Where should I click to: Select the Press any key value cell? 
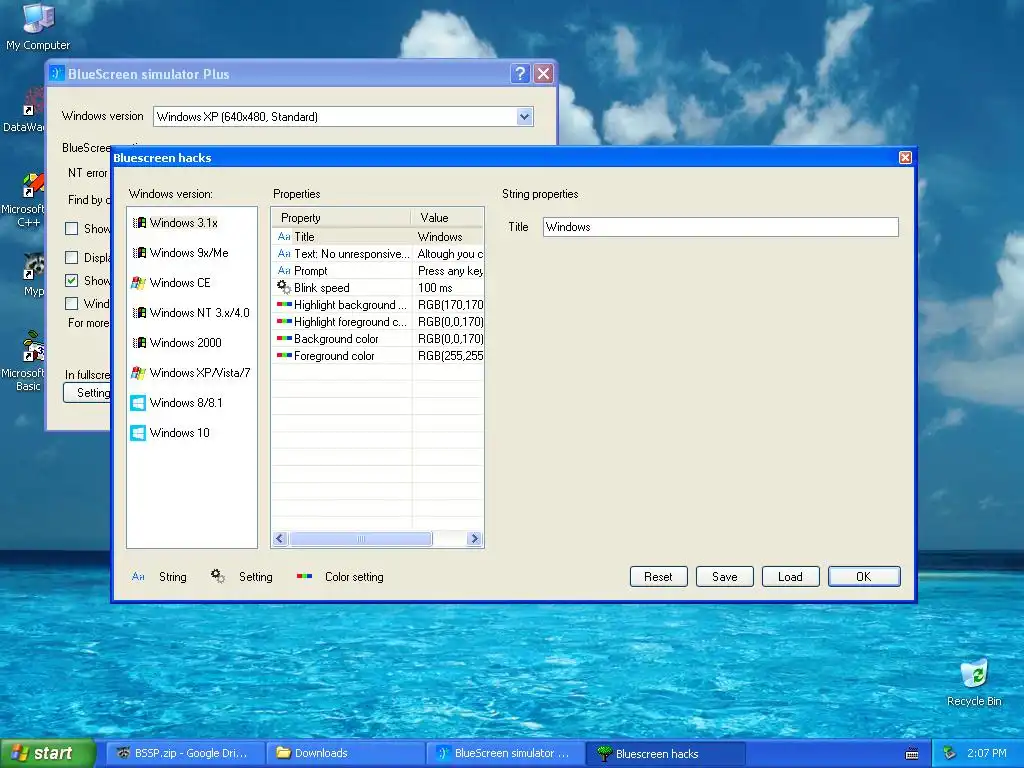tap(448, 271)
